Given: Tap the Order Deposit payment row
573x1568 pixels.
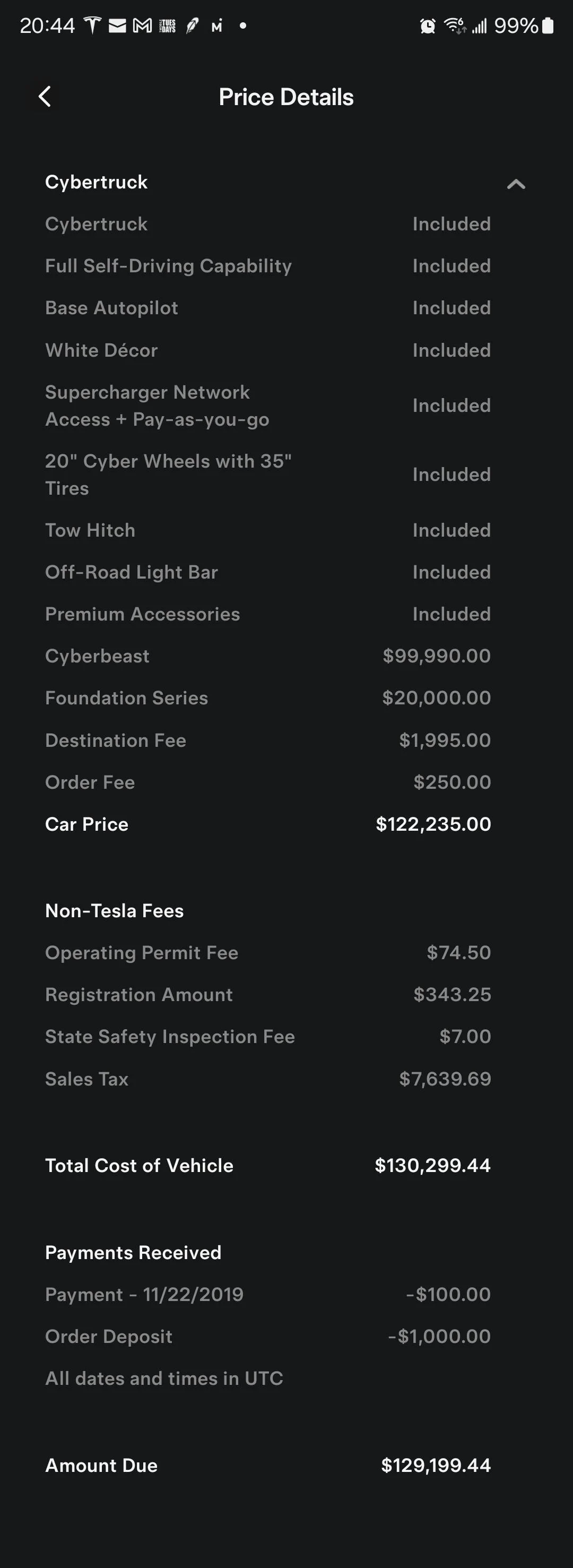Looking at the screenshot, I should tap(267, 1336).
